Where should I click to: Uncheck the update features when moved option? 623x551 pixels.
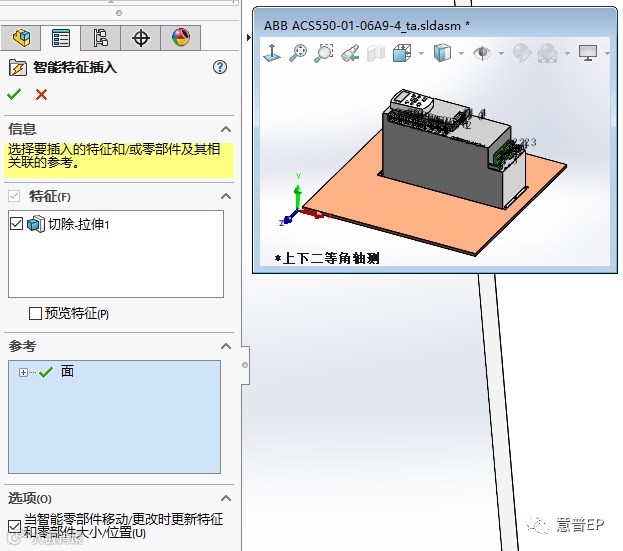(15, 526)
